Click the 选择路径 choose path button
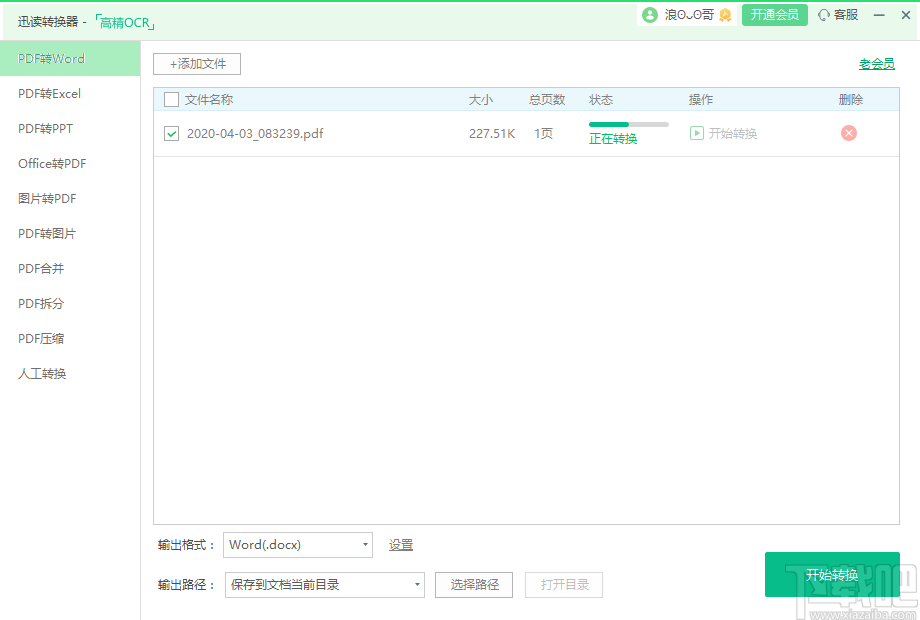The image size is (920, 620). (473, 584)
